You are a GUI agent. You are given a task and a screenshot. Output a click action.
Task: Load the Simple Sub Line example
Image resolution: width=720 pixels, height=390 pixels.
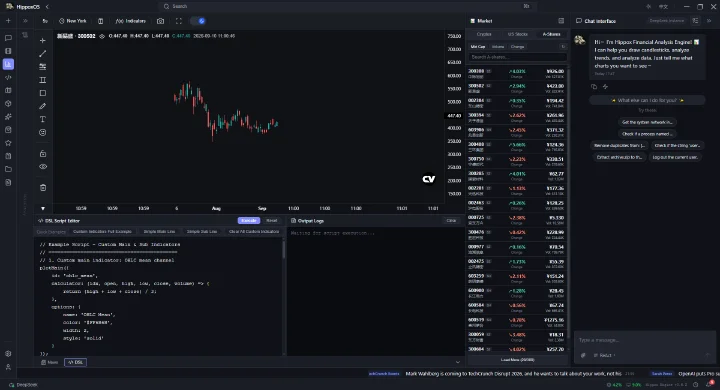pyautogui.click(x=202, y=232)
